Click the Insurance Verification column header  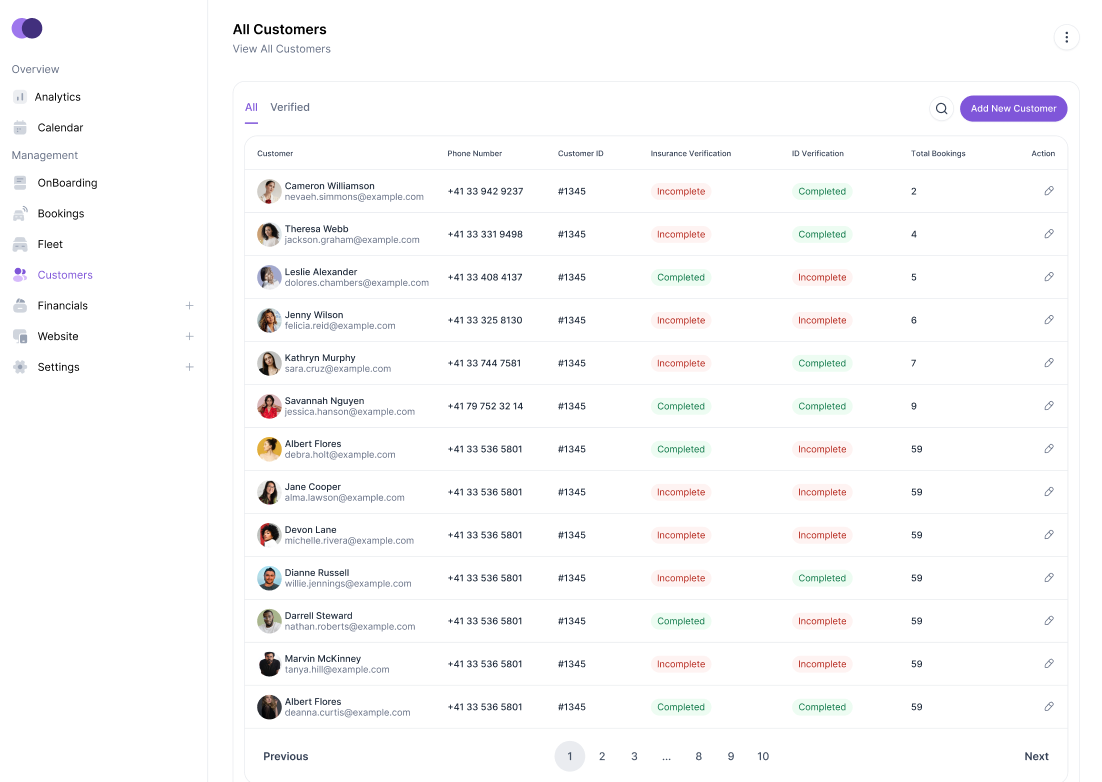pyautogui.click(x=690, y=153)
